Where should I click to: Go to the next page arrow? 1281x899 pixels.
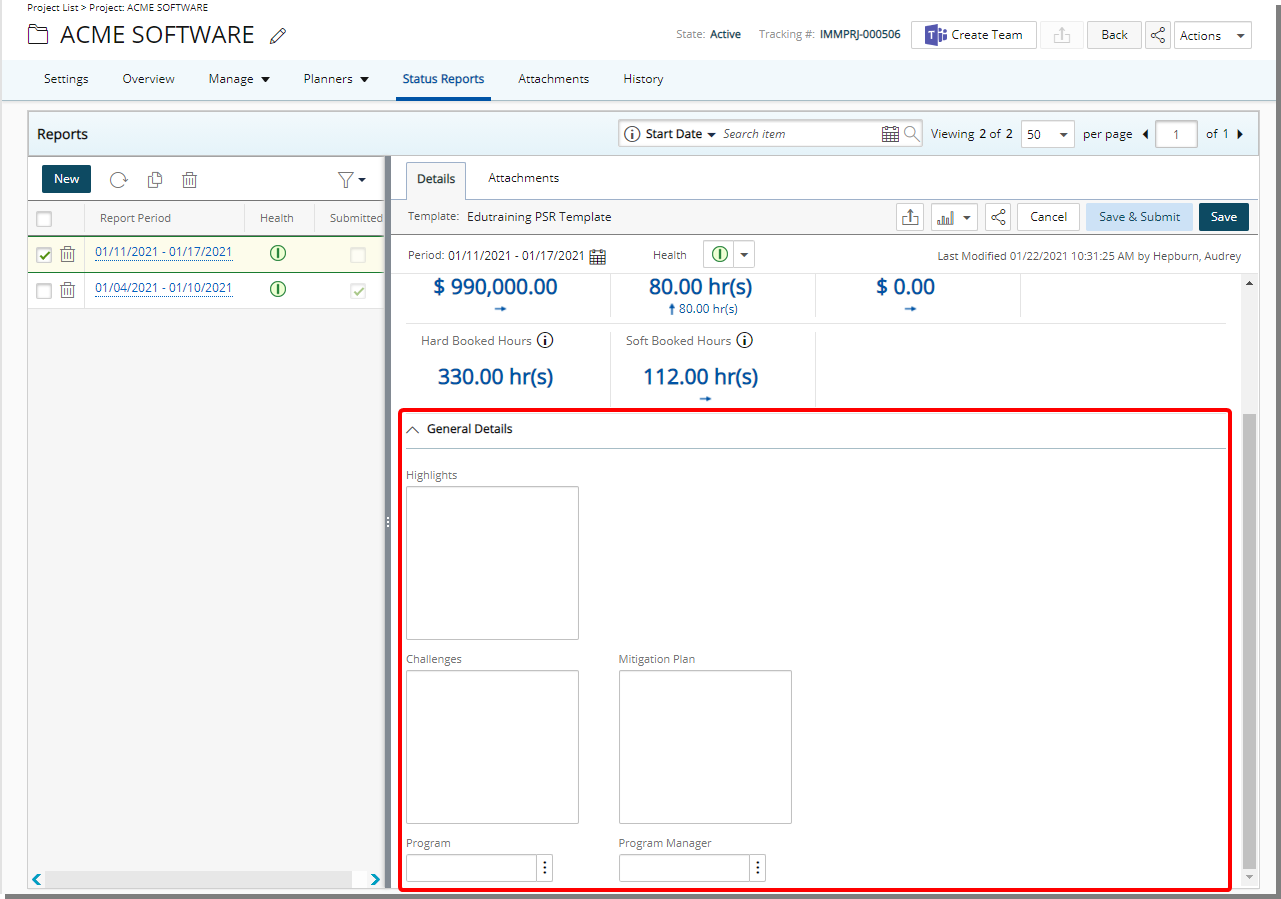coord(1240,134)
